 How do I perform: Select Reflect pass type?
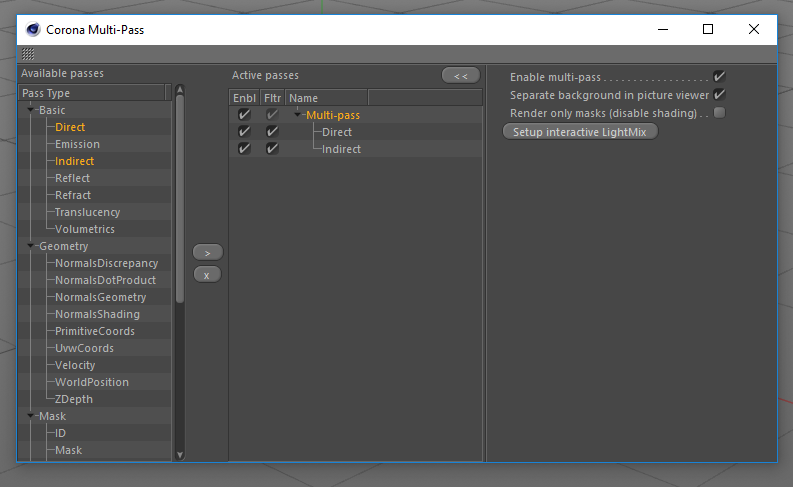(72, 178)
